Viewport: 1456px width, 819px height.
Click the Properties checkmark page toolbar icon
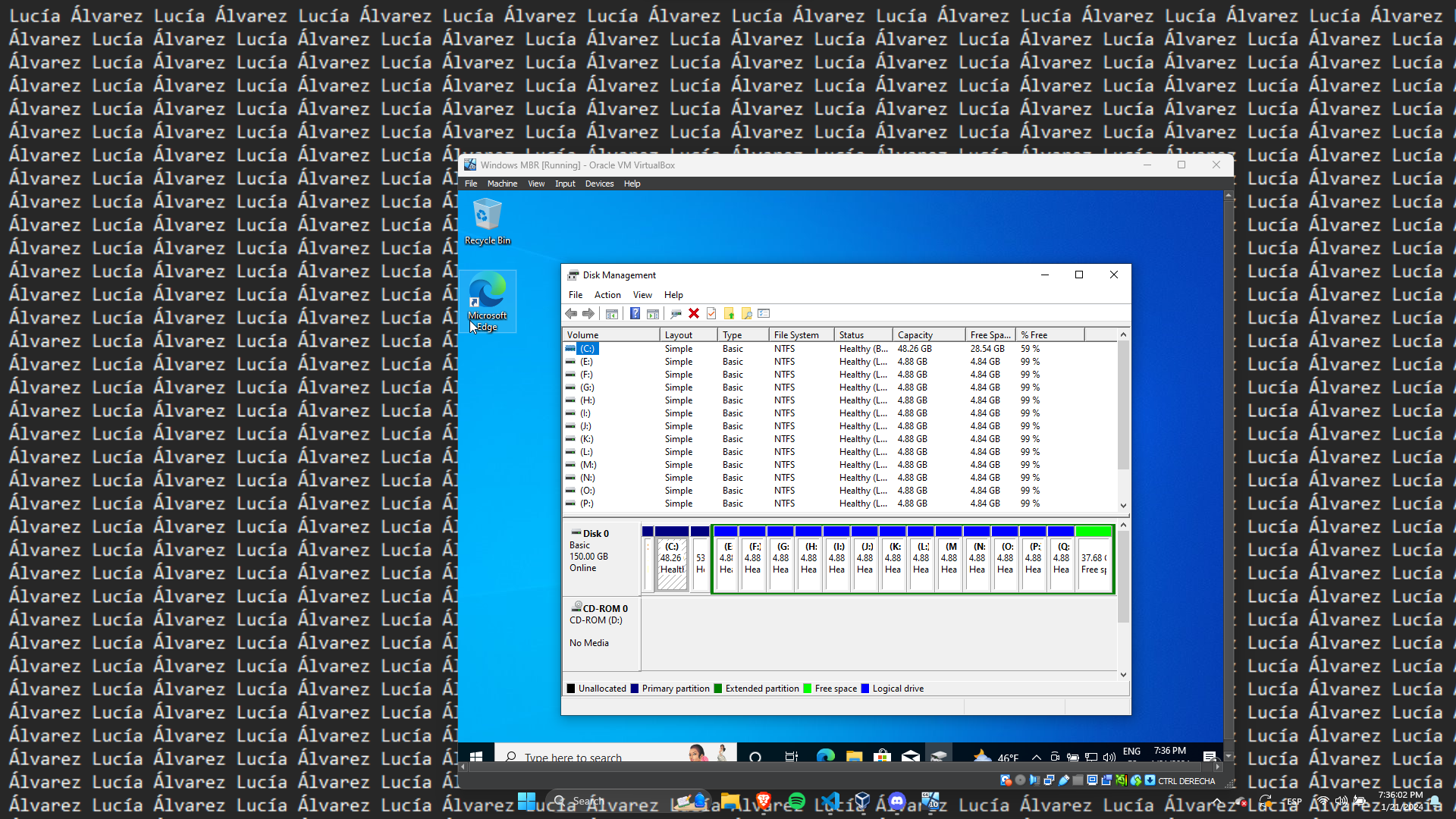[711, 314]
